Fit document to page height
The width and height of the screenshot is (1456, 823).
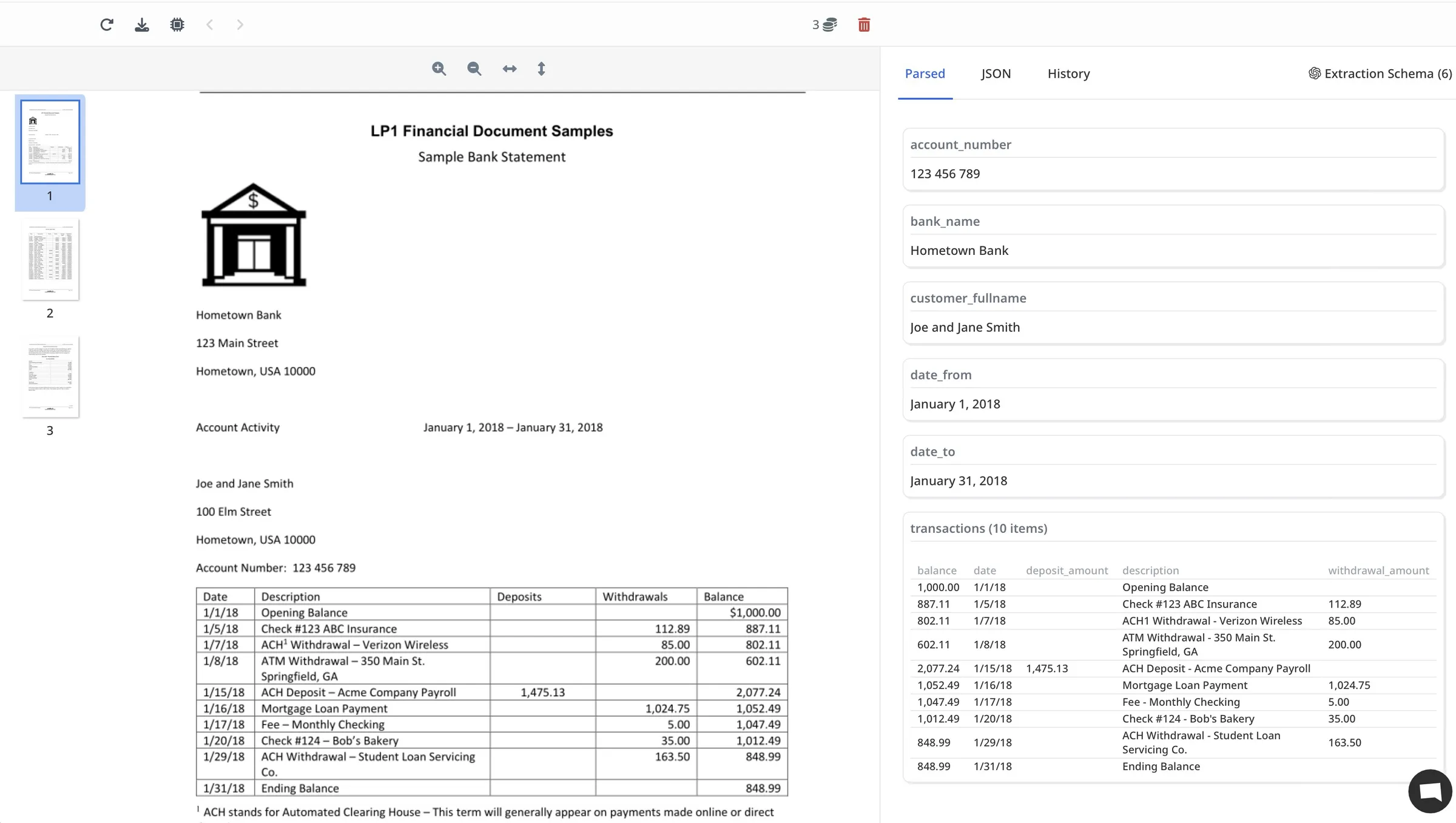[x=541, y=69]
